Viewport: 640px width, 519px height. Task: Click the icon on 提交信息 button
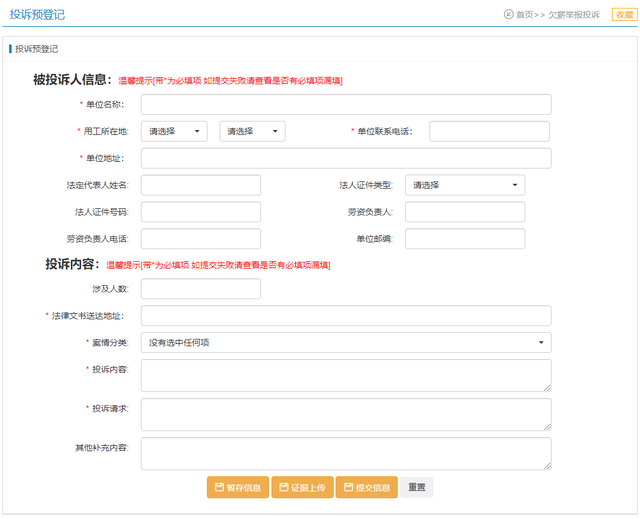[x=348, y=487]
